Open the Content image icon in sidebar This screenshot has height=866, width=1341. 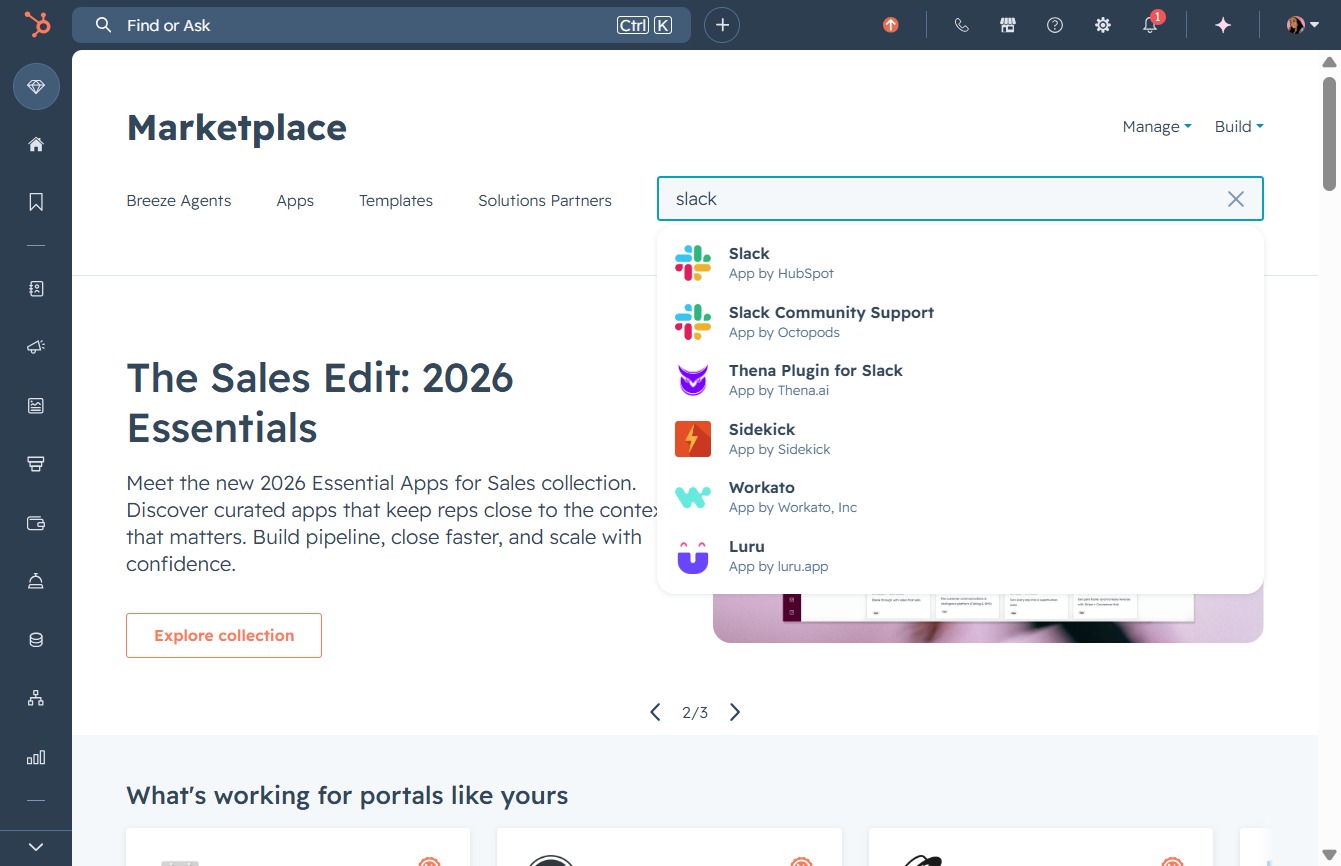[36, 405]
